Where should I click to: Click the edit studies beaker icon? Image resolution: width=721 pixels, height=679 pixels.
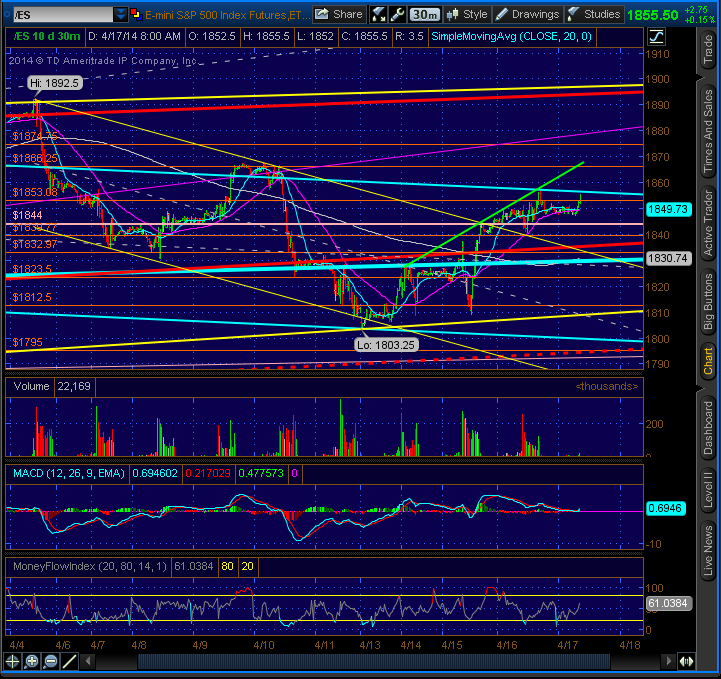click(x=378, y=15)
